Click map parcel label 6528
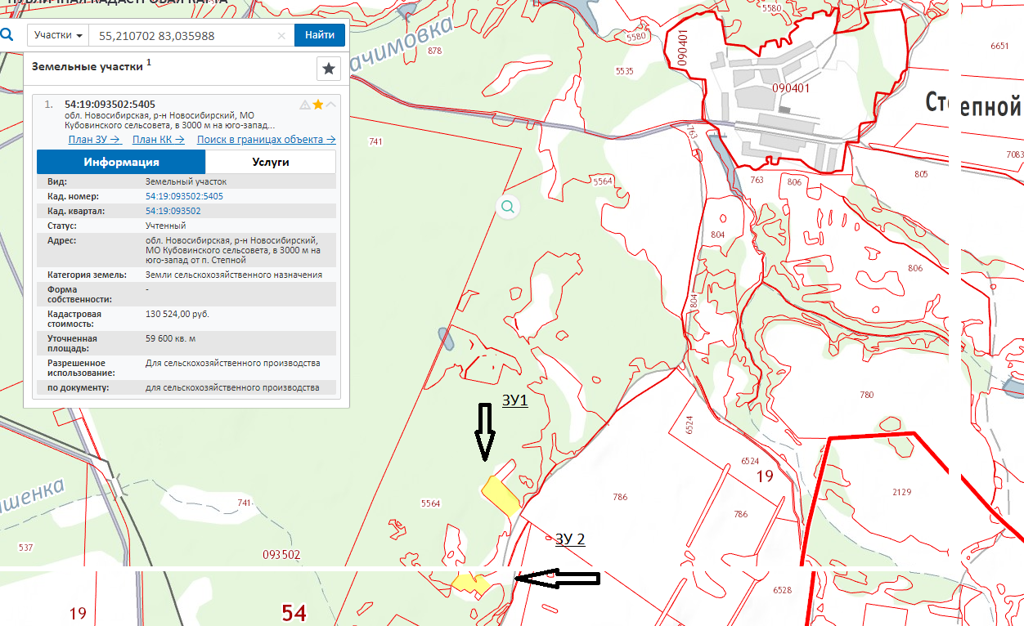 782,590
